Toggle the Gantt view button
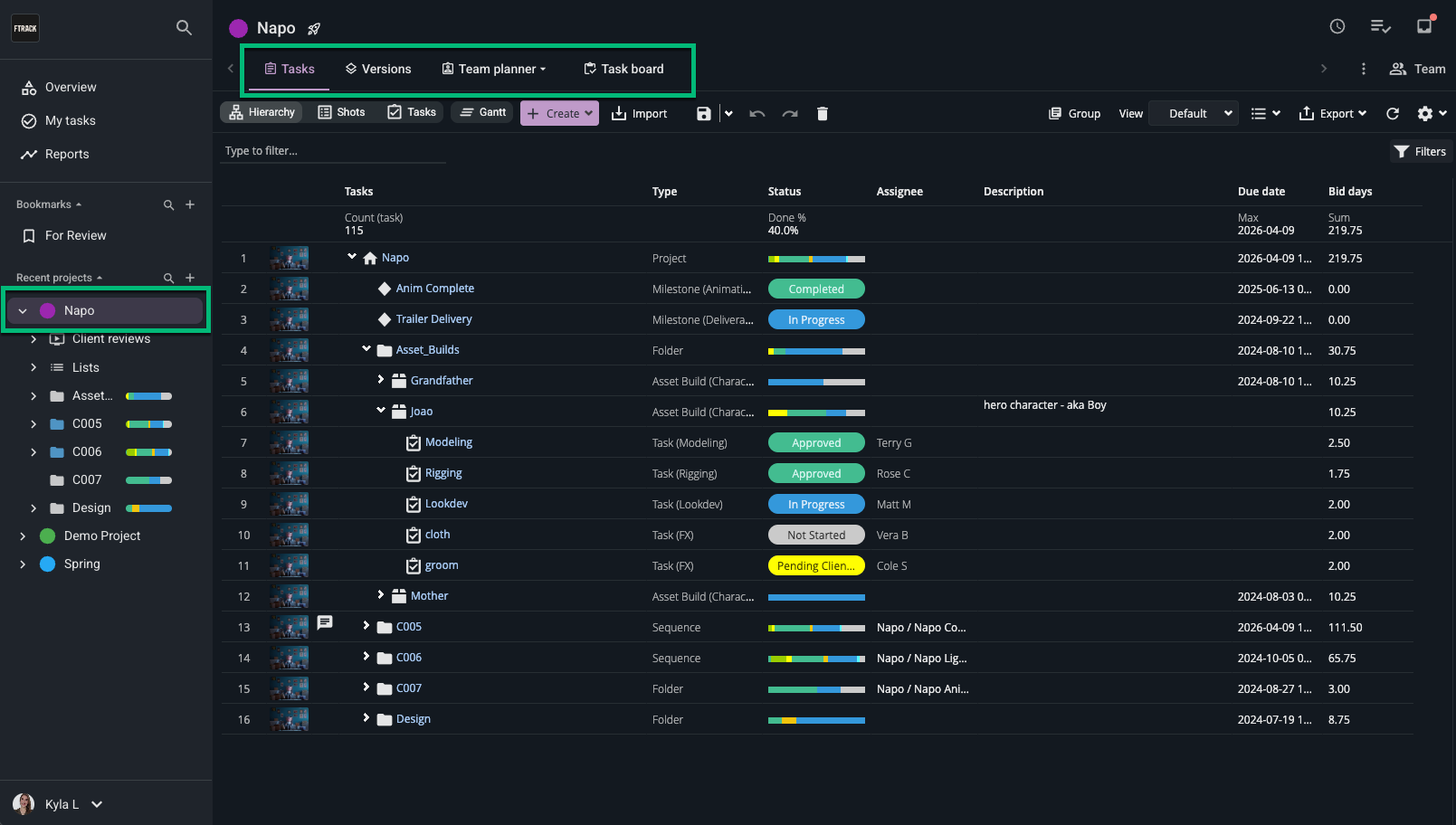Screen dimensions: 1456x825 click(483, 112)
